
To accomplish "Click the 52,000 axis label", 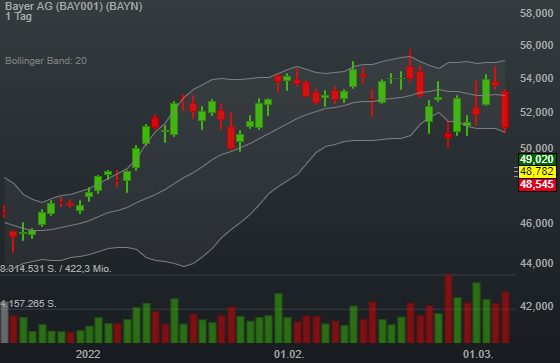I will click(537, 112).
